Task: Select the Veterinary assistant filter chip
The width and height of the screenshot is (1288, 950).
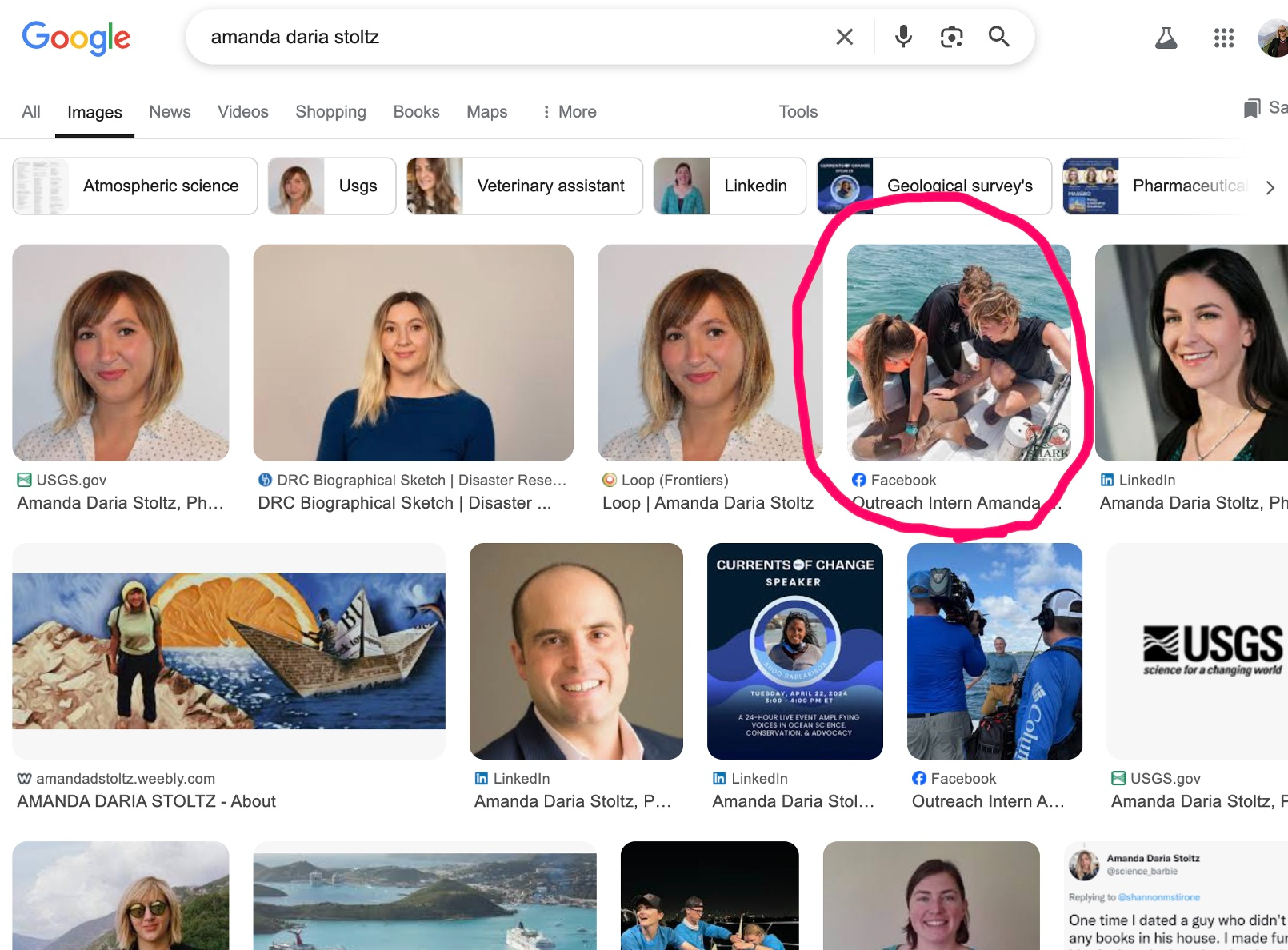Action: tap(524, 186)
